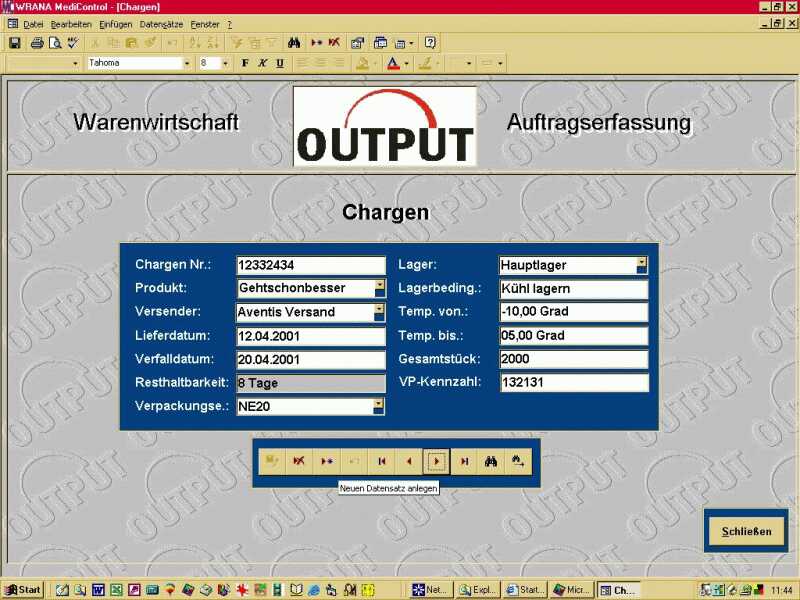Open Print Preview from the toolbar
Image resolution: width=800 pixels, height=600 pixels.
click(55, 43)
